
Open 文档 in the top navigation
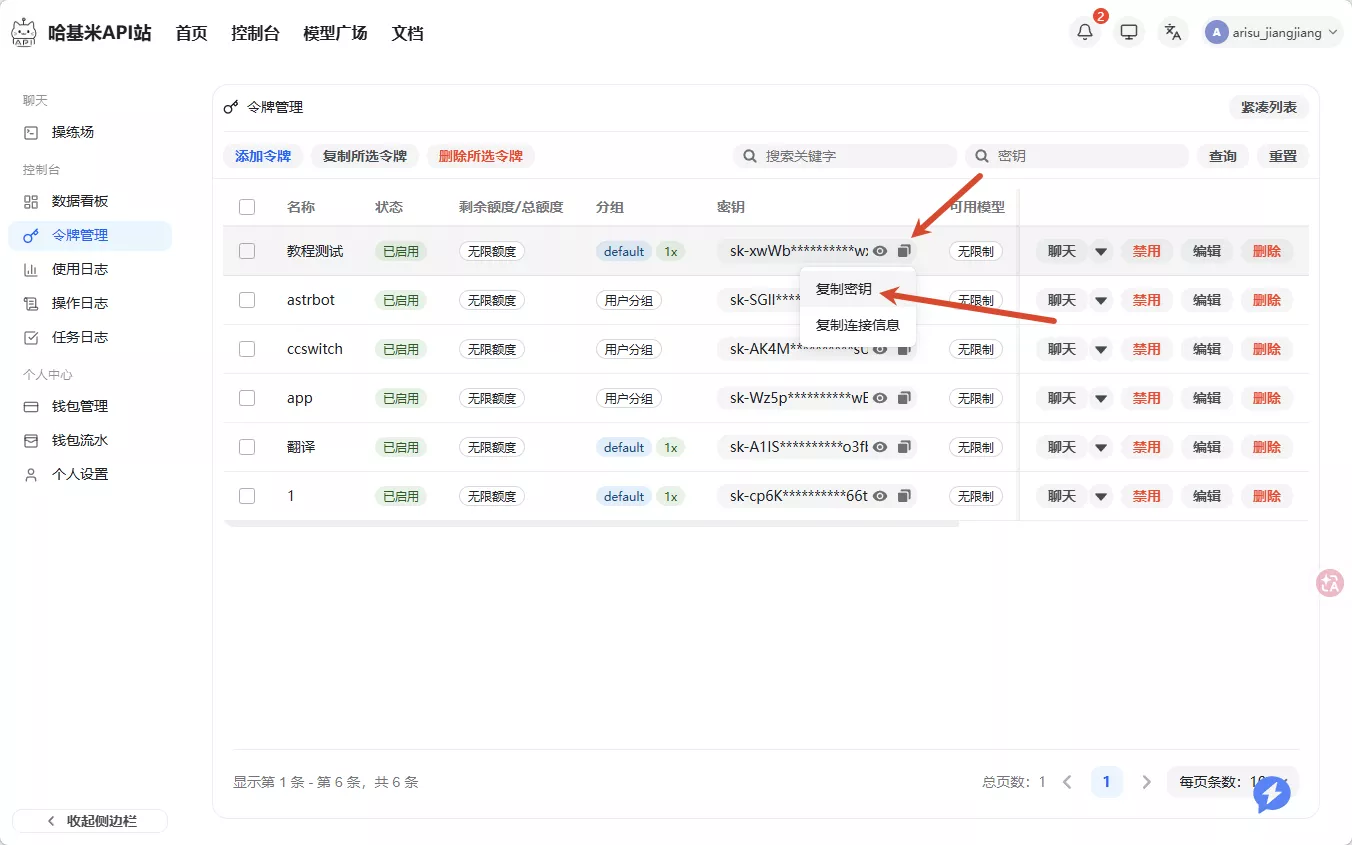[407, 33]
